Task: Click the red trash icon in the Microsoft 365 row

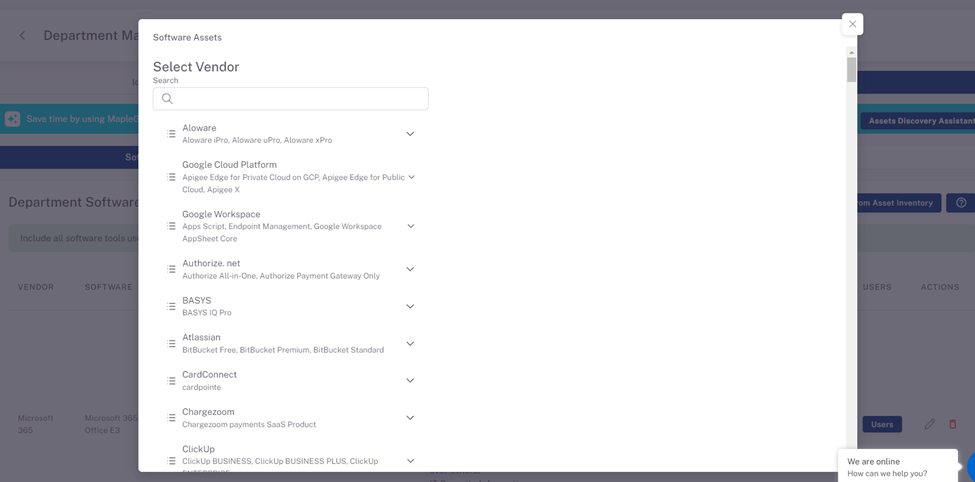Action: click(x=952, y=424)
